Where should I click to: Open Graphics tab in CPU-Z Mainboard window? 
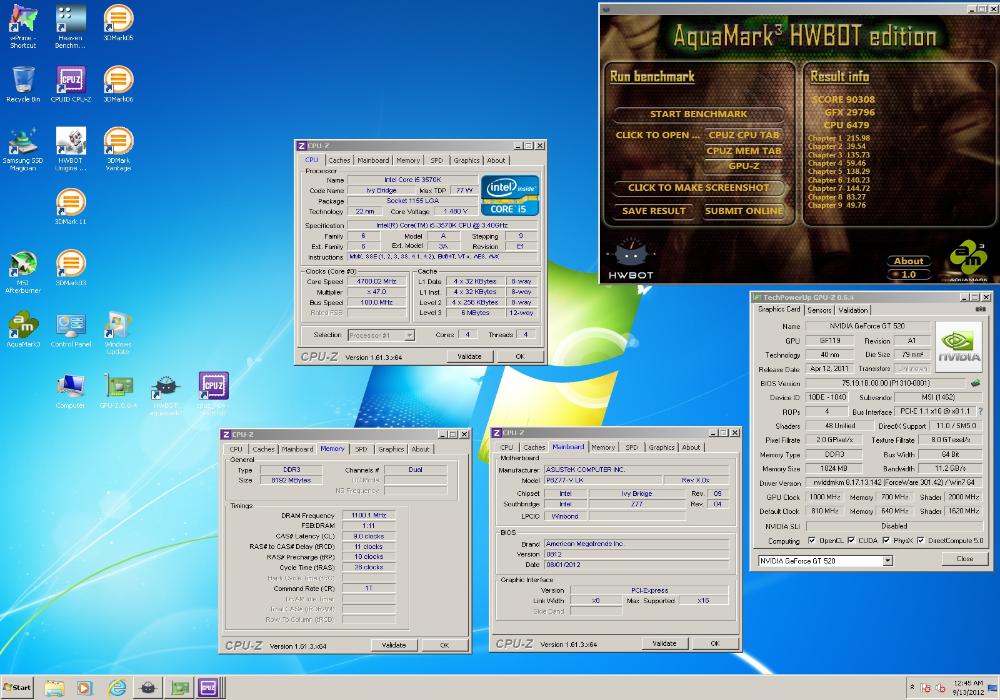(661, 447)
